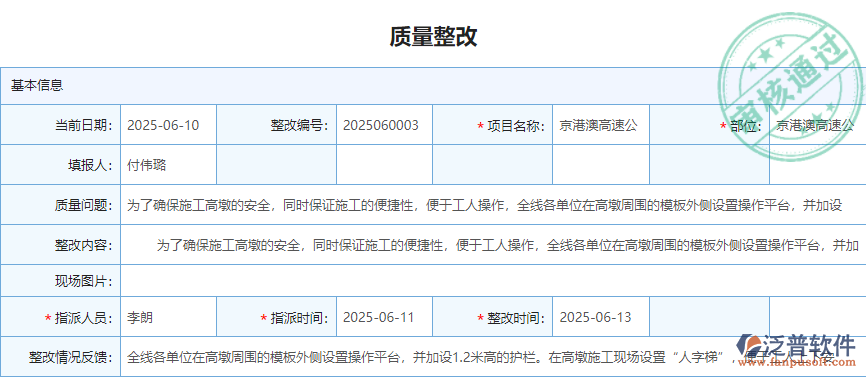
Task: Click the 整改时间 required label
Action: tap(511, 318)
